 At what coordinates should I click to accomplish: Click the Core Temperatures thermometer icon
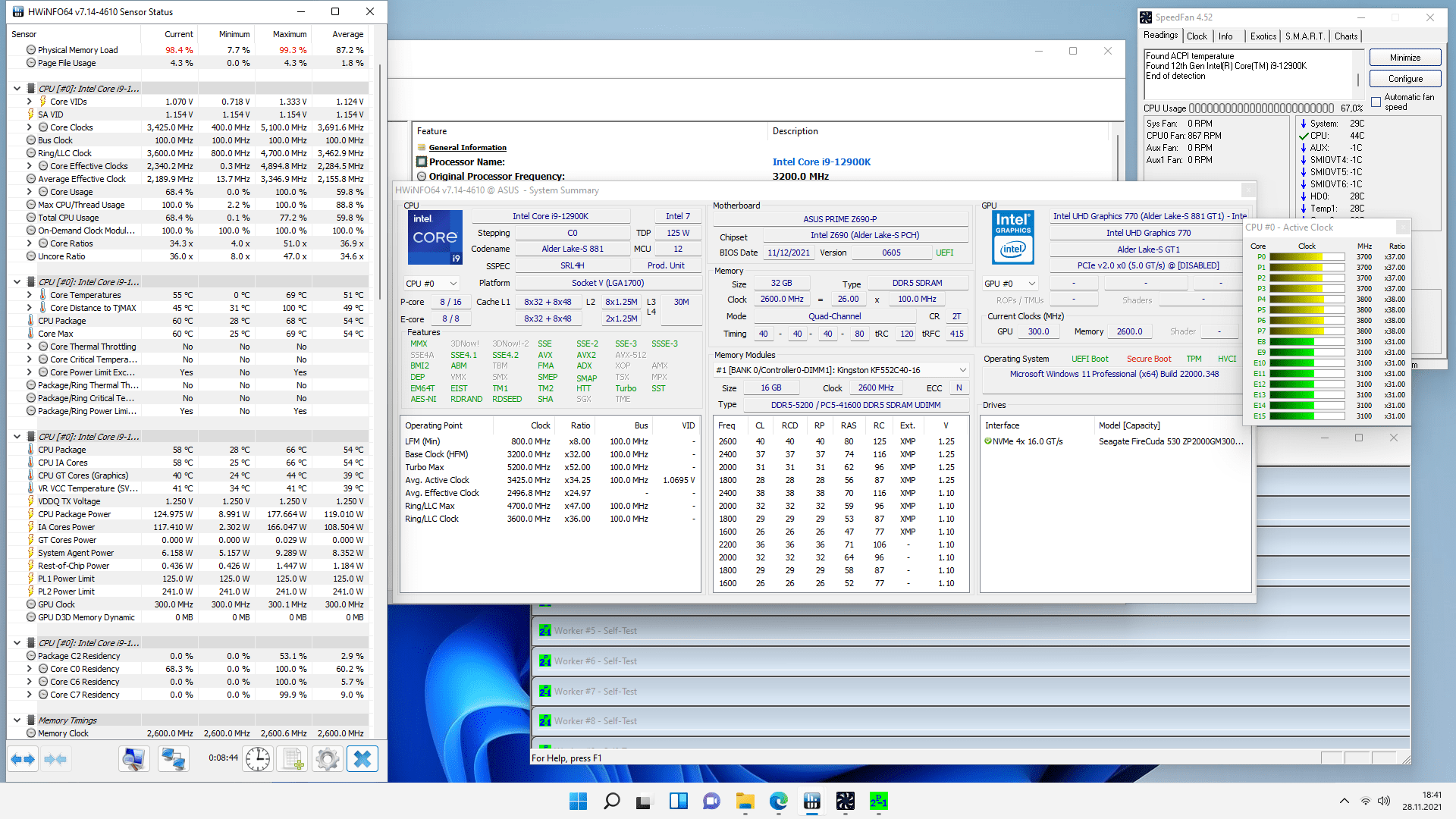coord(43,295)
